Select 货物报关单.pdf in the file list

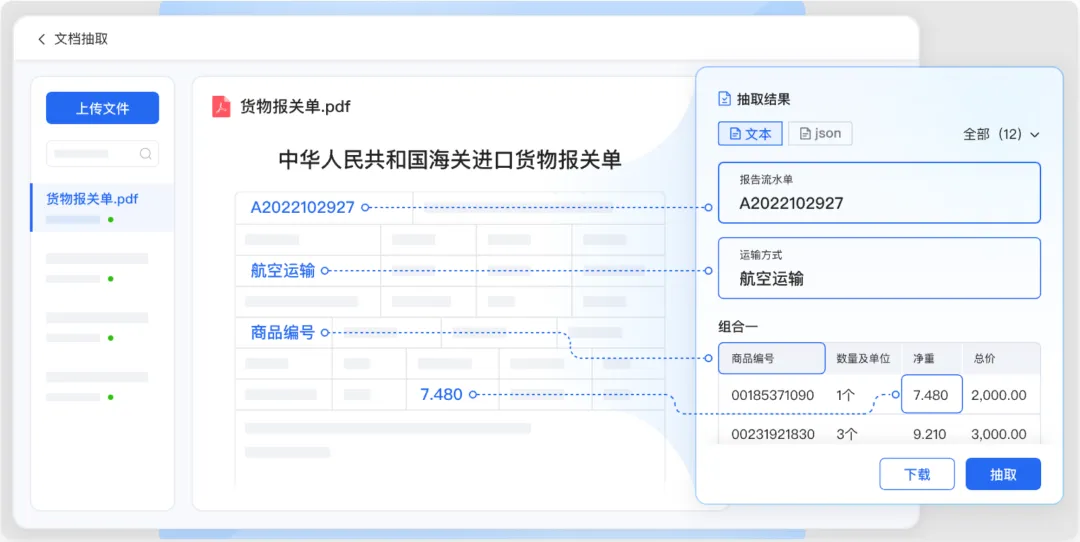point(103,207)
